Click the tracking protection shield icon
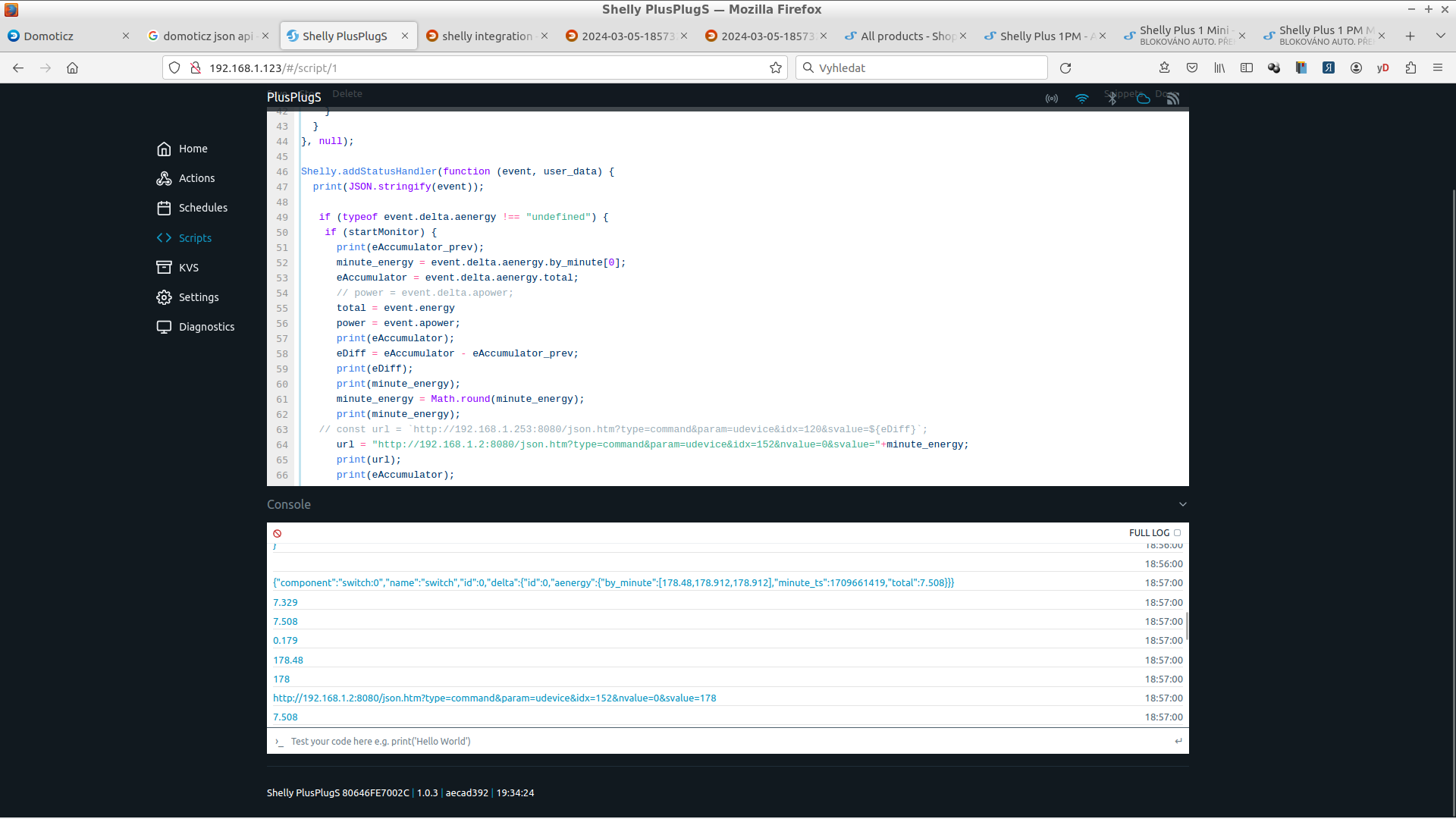The height and width of the screenshot is (819, 1456). (174, 68)
